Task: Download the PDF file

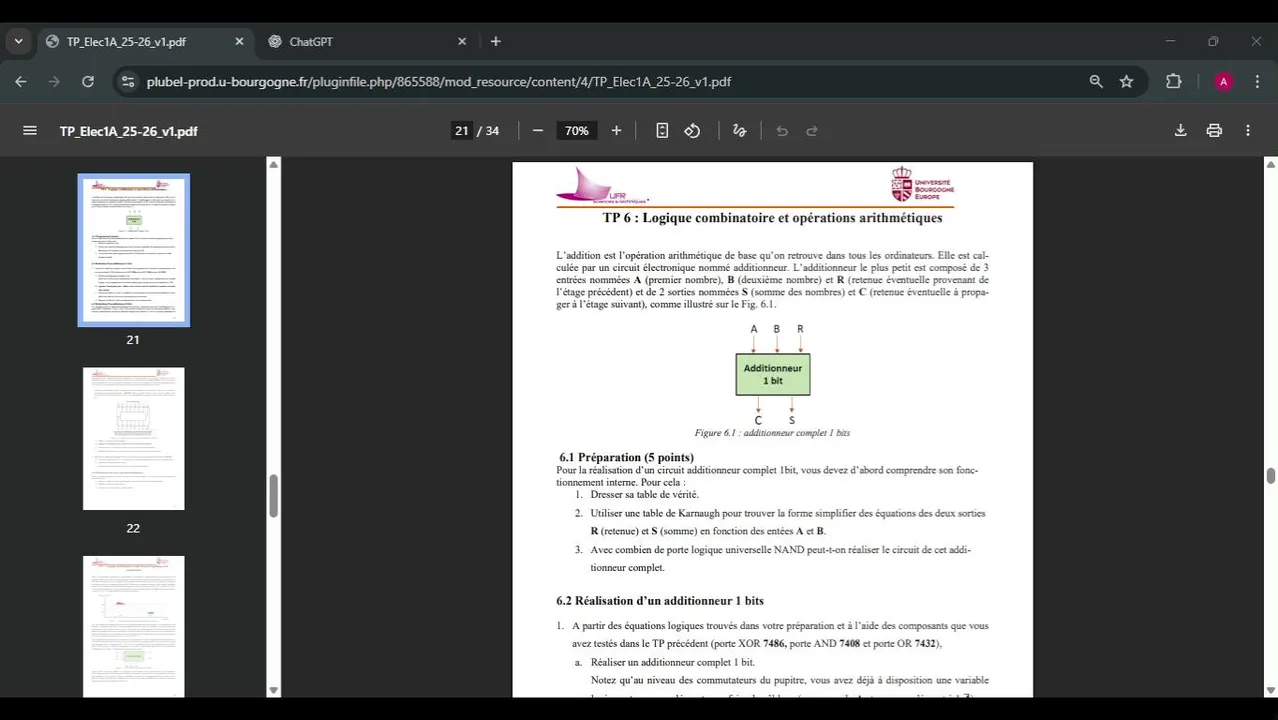Action: tap(1180, 131)
